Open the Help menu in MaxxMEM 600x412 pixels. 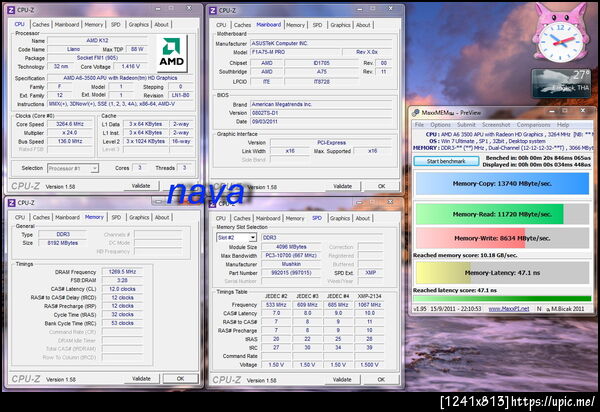coord(563,125)
